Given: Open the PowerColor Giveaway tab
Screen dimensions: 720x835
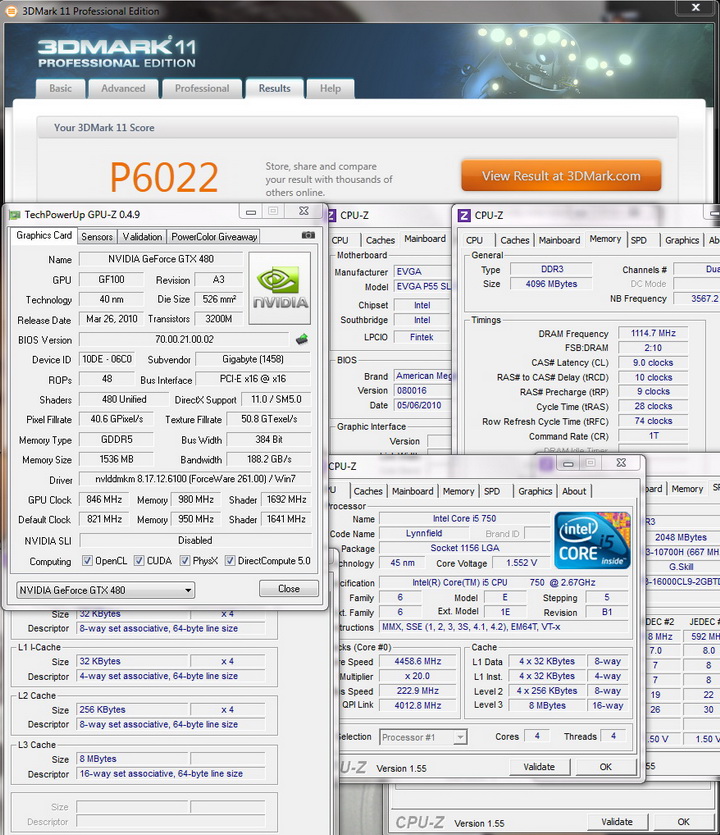Looking at the screenshot, I should (214, 237).
